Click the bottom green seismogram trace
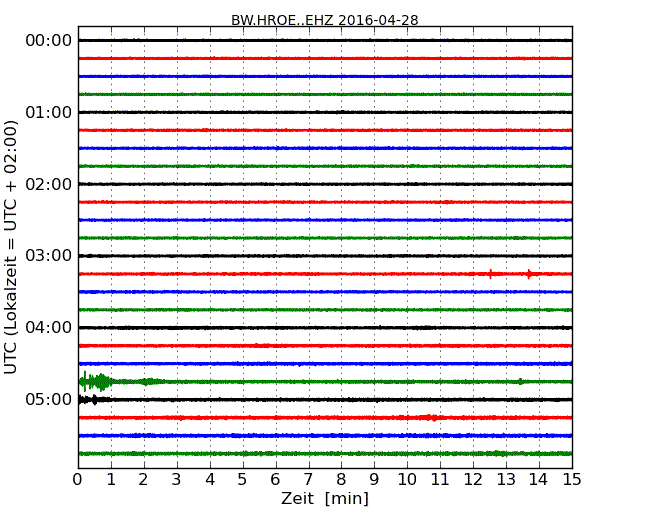Image resolution: width=650 pixels, height=520 pixels. point(325,454)
